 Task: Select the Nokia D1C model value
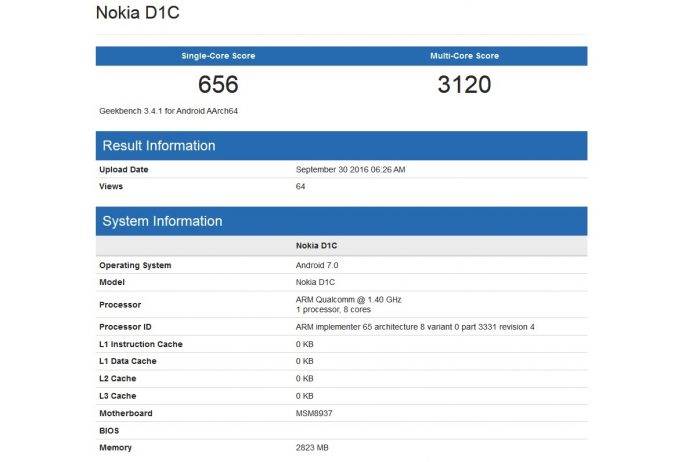tap(316, 282)
